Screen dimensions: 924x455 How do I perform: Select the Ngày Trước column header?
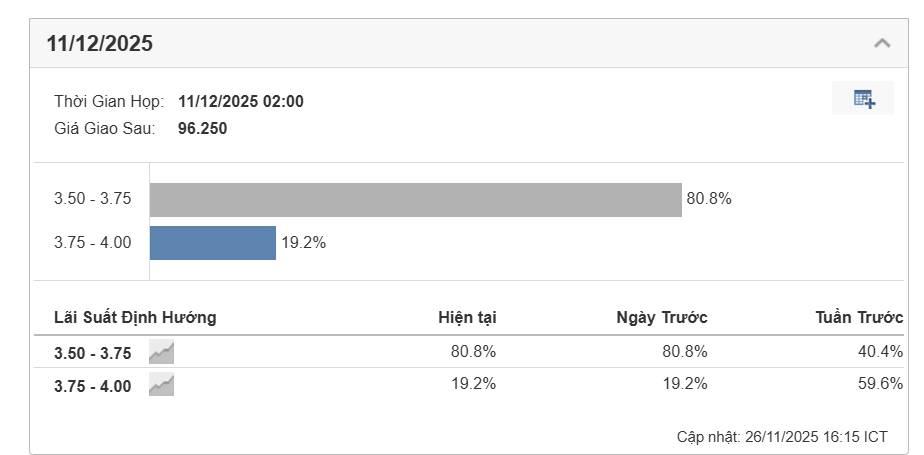pos(661,318)
